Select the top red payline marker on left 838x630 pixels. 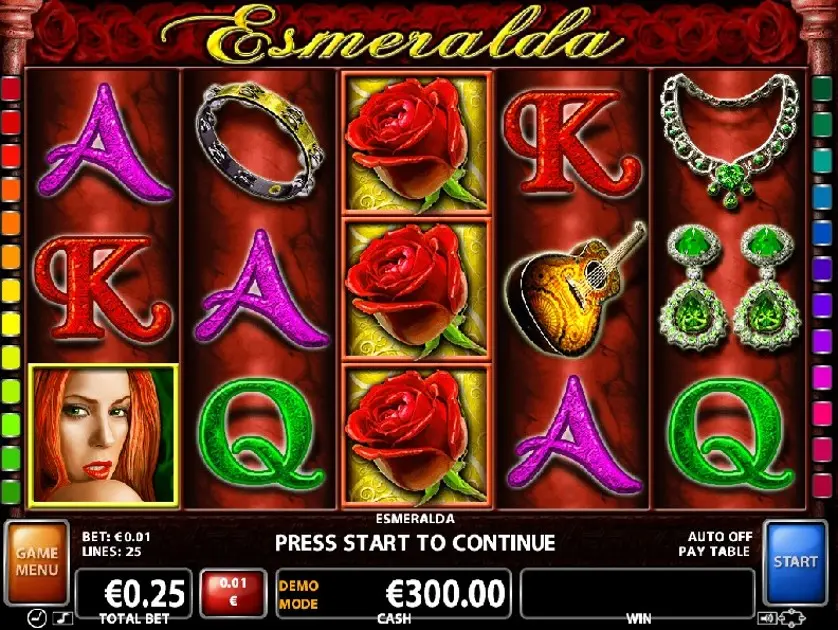coord(11,88)
